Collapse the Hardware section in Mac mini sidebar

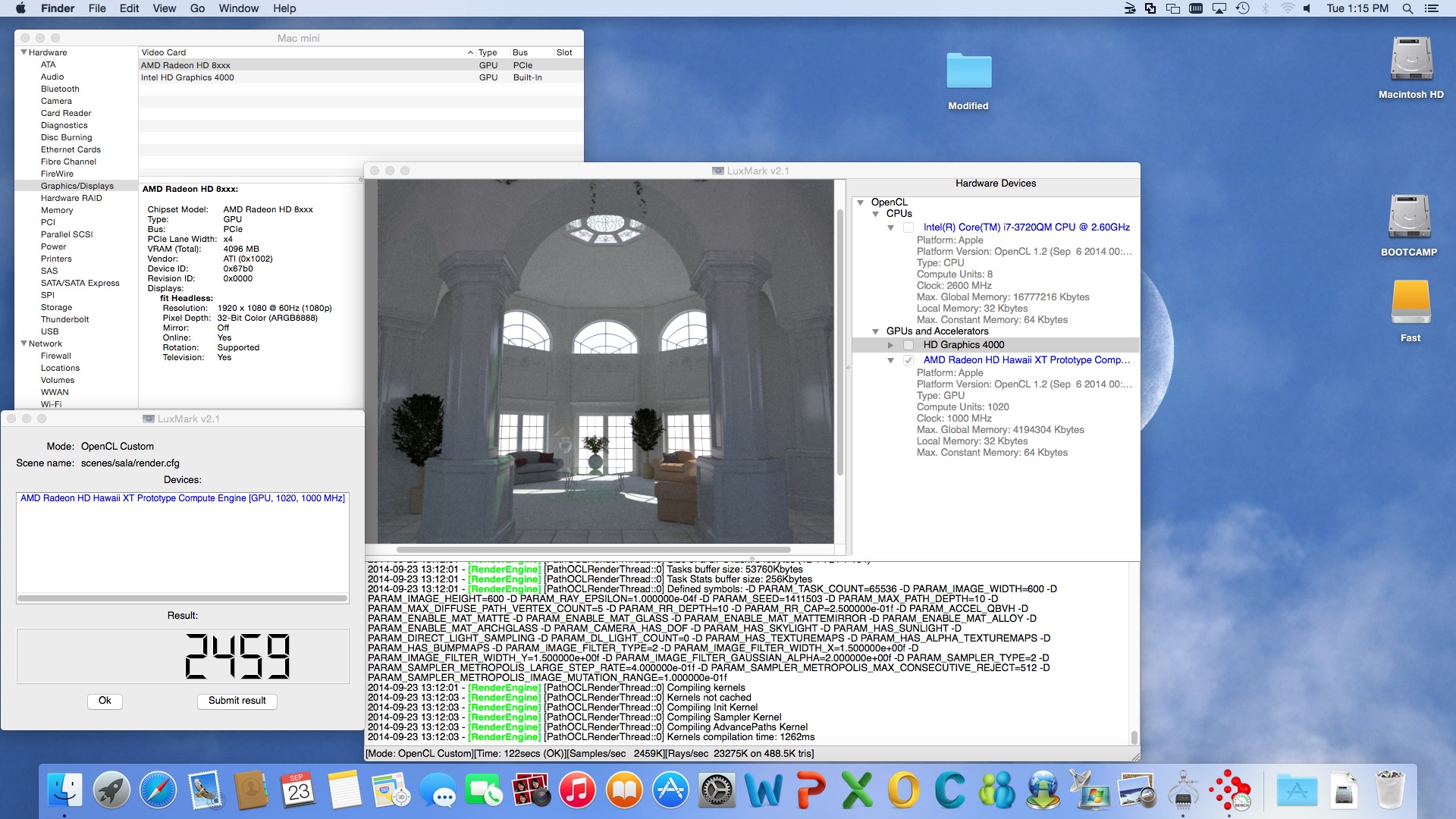pos(24,52)
